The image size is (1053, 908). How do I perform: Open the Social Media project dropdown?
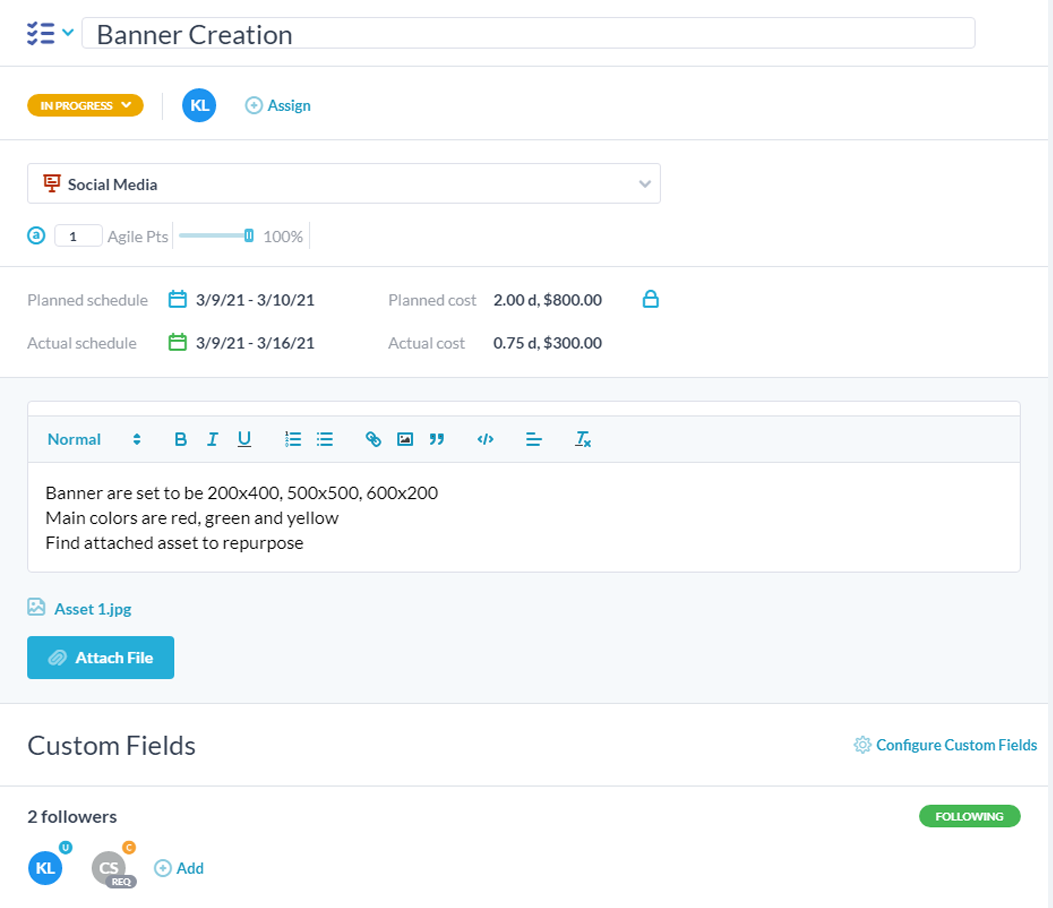(x=344, y=183)
